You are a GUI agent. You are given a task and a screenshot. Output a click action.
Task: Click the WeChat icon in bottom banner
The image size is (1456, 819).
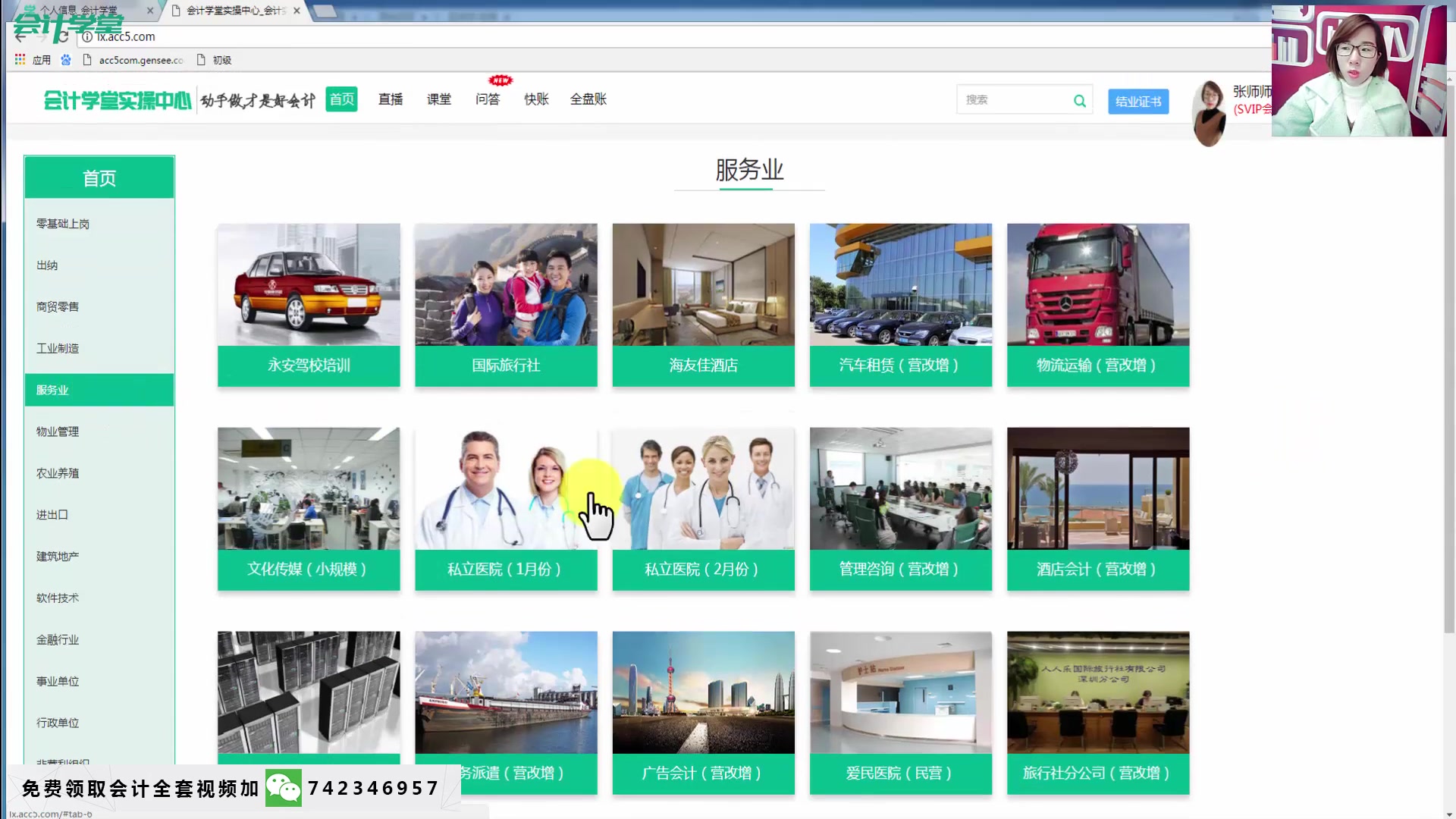(284, 789)
